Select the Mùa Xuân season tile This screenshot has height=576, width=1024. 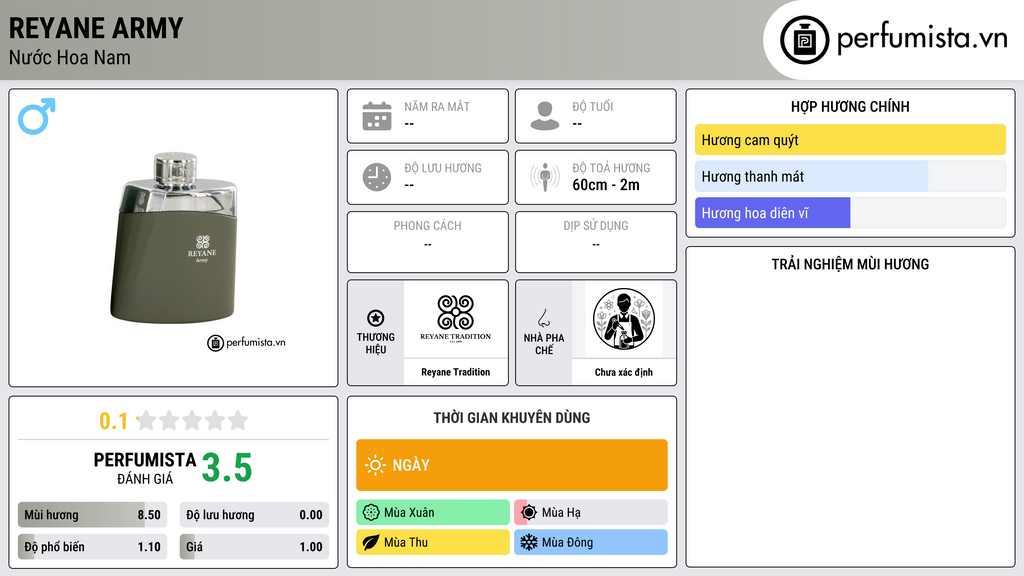[x=432, y=513]
